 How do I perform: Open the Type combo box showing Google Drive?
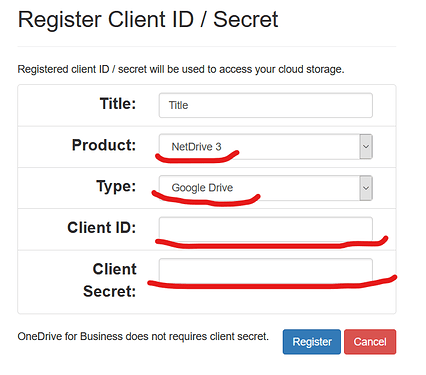click(x=266, y=188)
